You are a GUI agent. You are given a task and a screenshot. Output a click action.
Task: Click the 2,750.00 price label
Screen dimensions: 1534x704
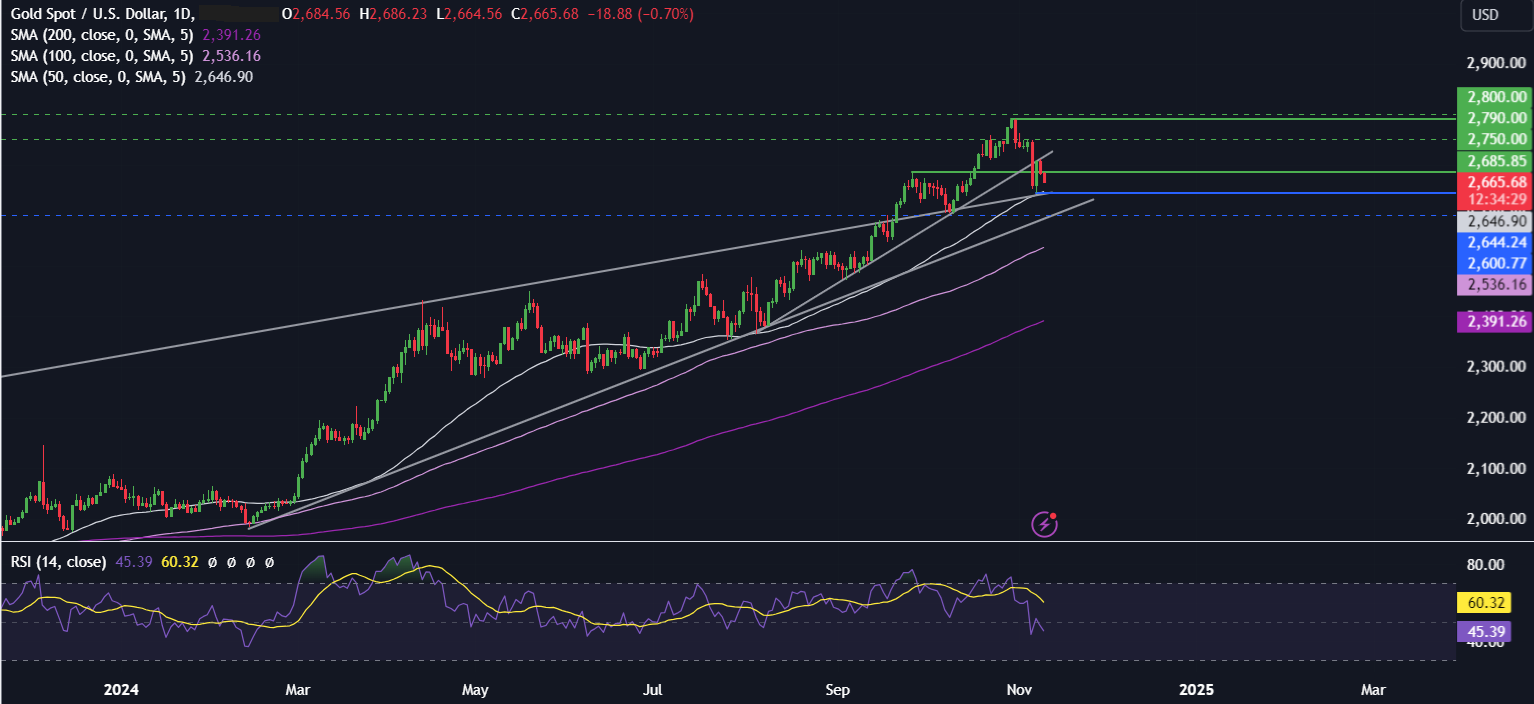[1496, 139]
